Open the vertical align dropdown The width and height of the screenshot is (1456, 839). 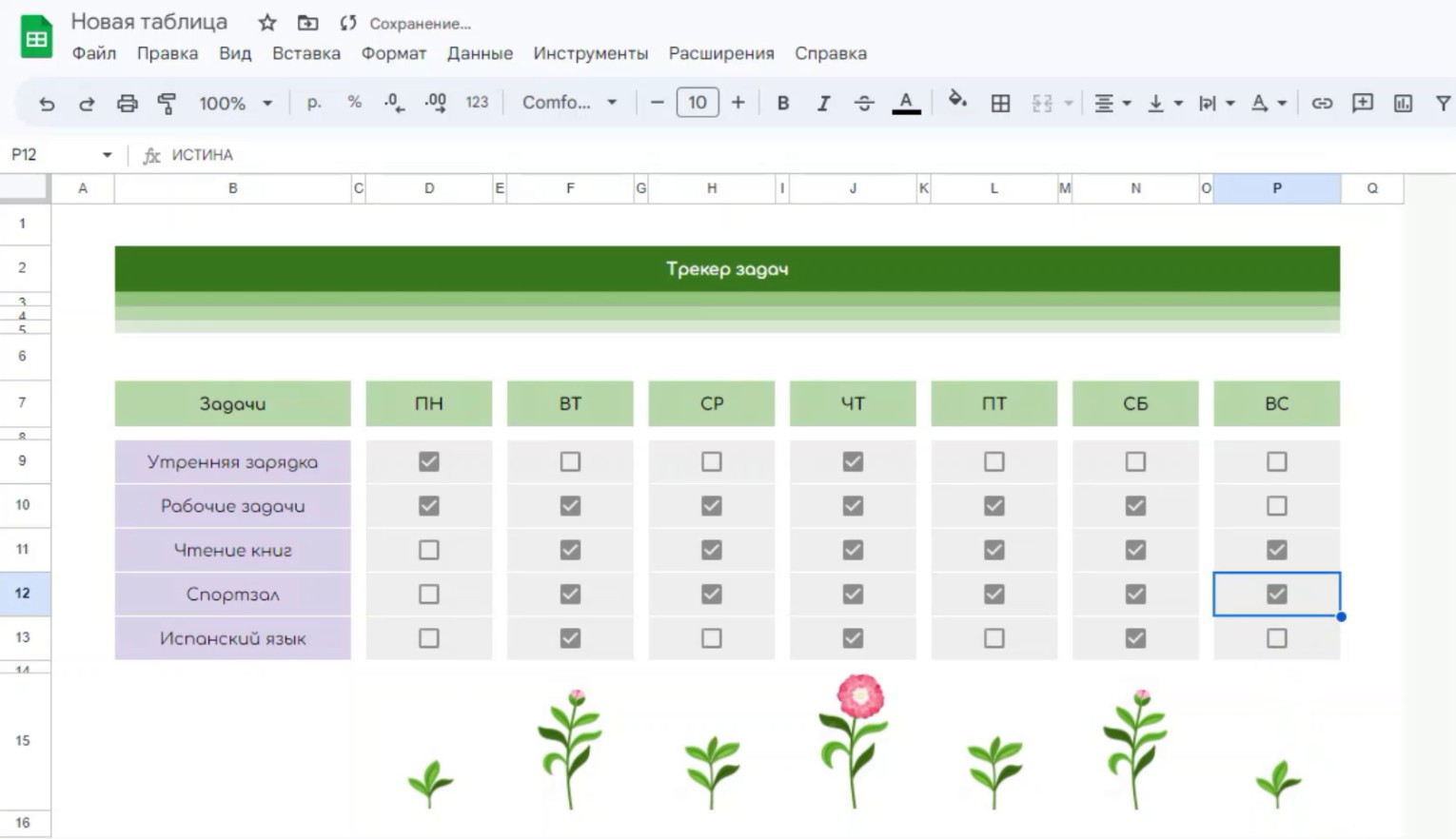coord(1164,103)
